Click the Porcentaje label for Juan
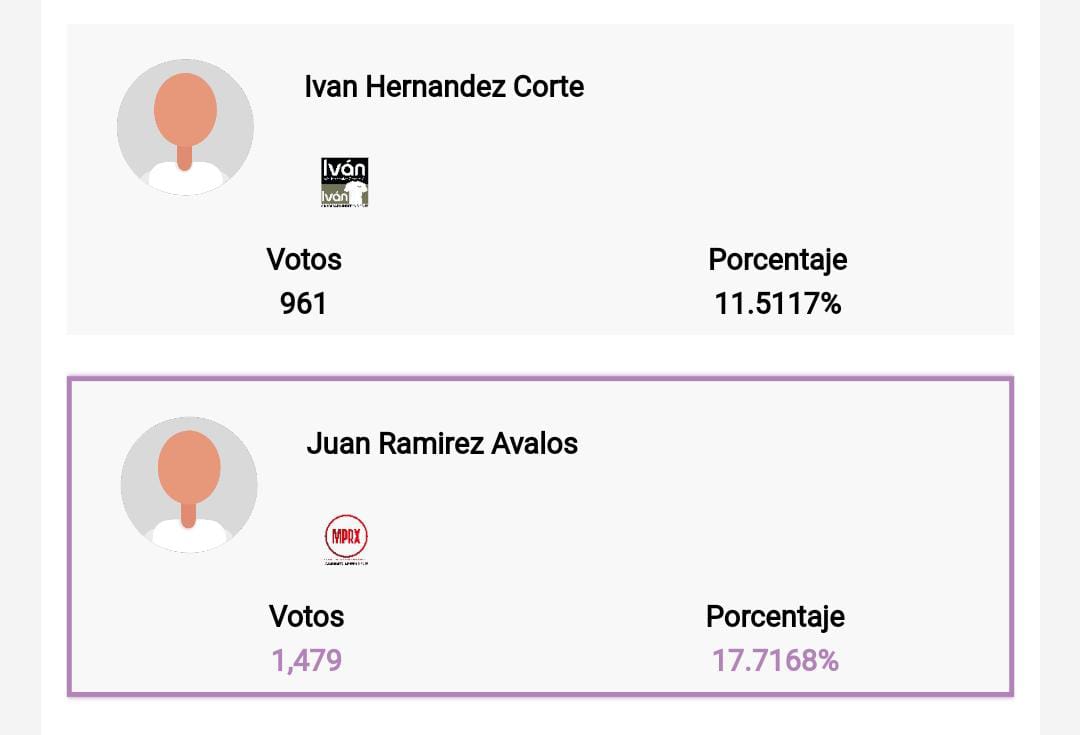The height and width of the screenshot is (735, 1080). point(776,617)
